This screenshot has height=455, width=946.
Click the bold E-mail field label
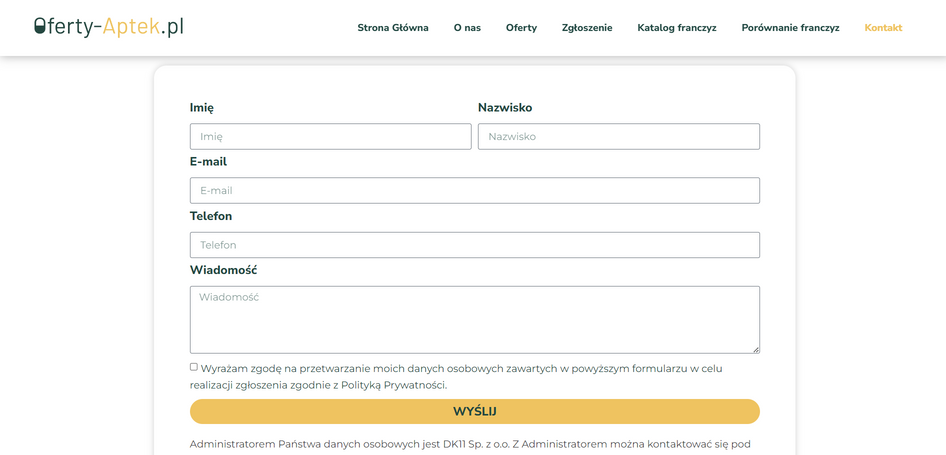click(x=208, y=162)
